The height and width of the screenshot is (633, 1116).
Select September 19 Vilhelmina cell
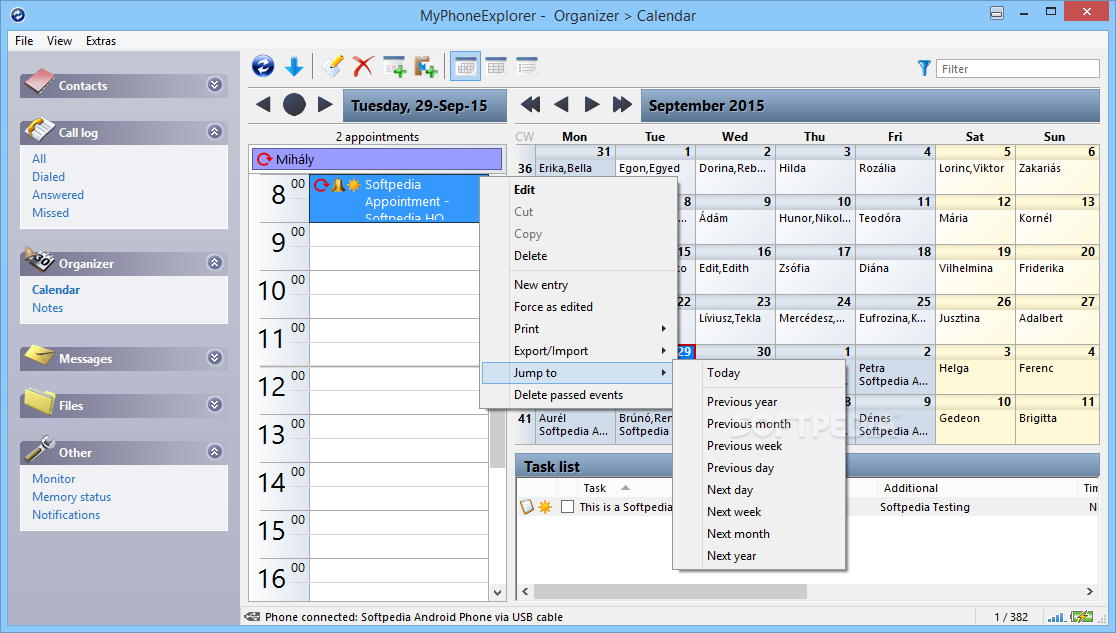point(975,269)
